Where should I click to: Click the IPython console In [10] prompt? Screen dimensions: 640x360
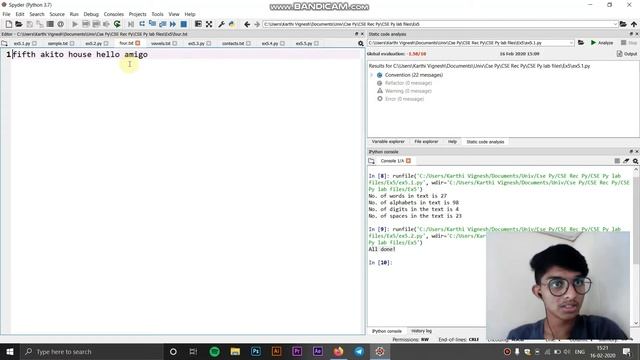[380, 262]
